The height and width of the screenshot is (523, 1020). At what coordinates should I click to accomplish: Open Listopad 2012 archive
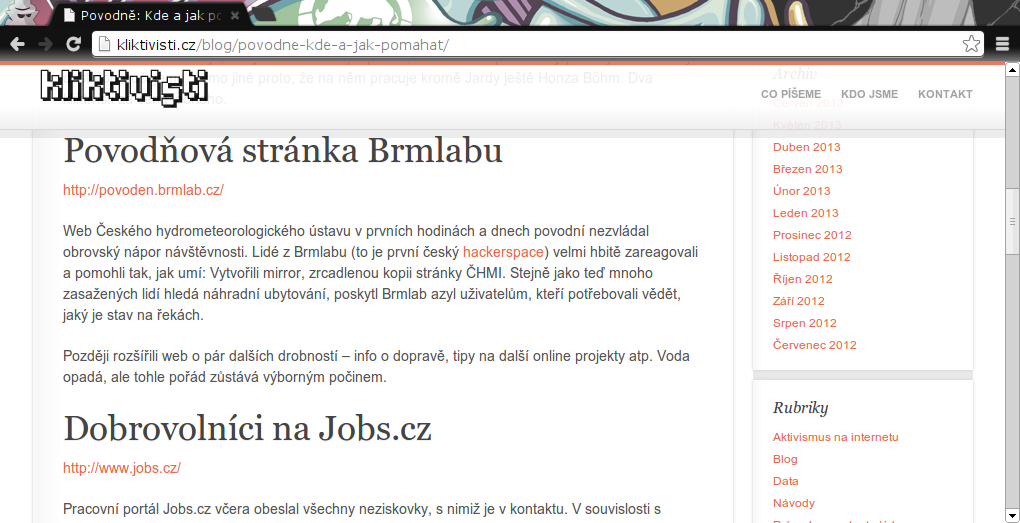(811, 258)
